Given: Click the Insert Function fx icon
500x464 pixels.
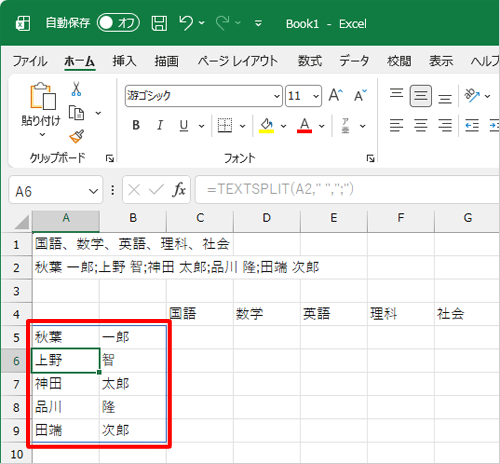Looking at the screenshot, I should point(179,190).
